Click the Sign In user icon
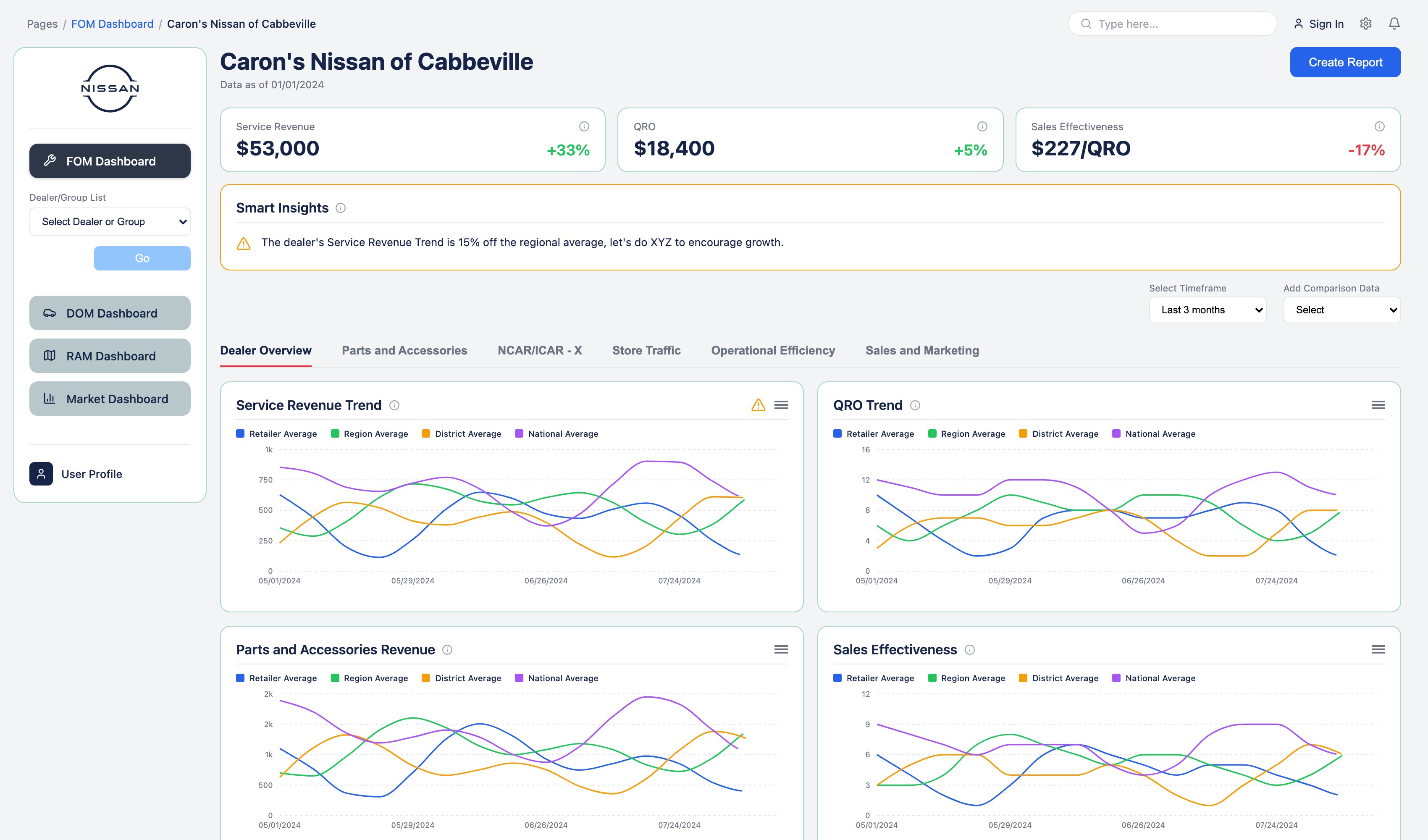This screenshot has height=840, width=1428. pyautogui.click(x=1298, y=23)
